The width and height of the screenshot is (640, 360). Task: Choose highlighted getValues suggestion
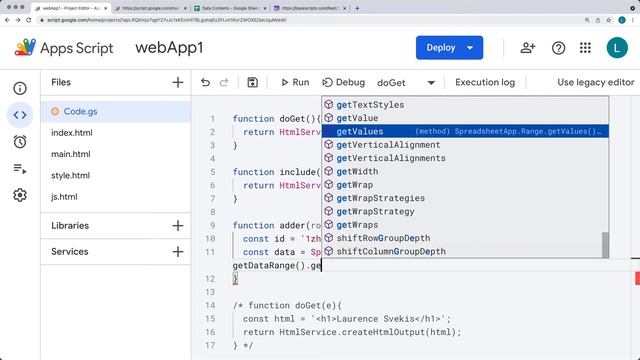[x=465, y=131]
